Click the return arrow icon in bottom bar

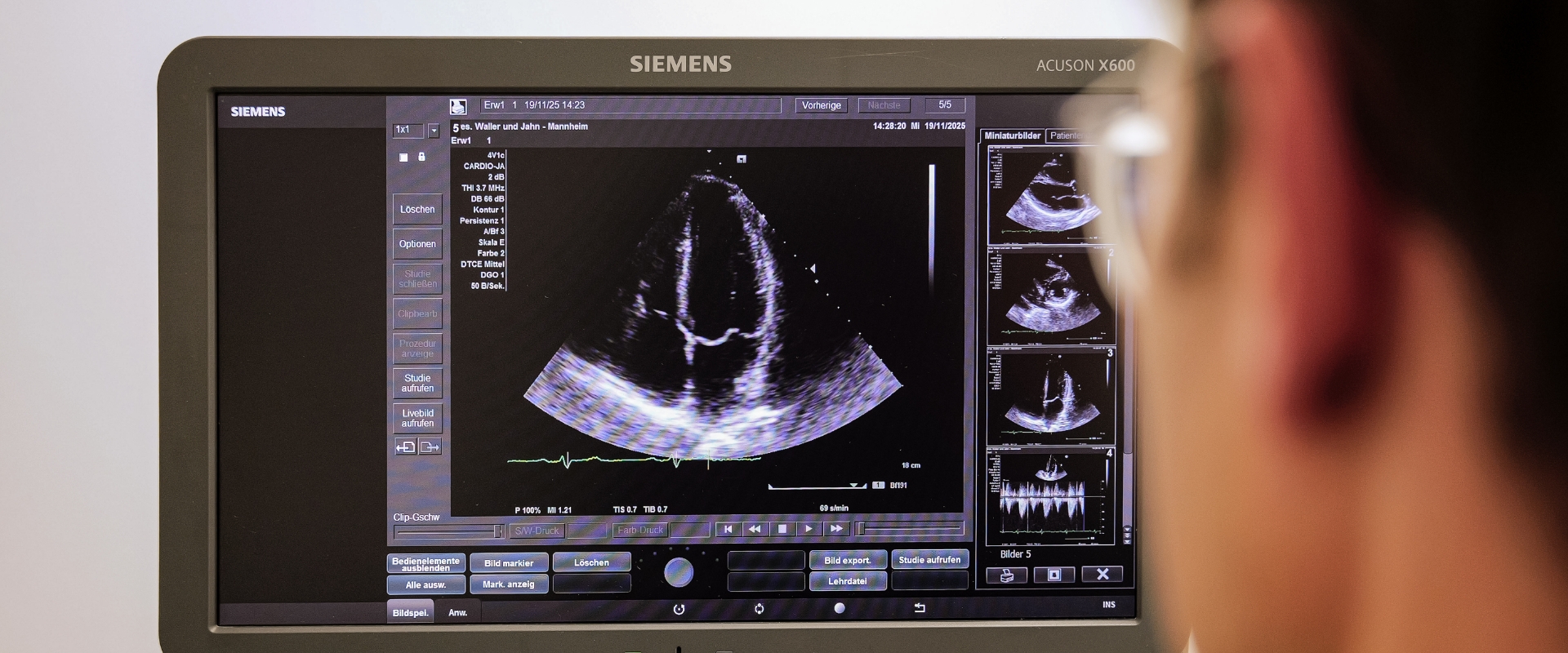coord(920,607)
